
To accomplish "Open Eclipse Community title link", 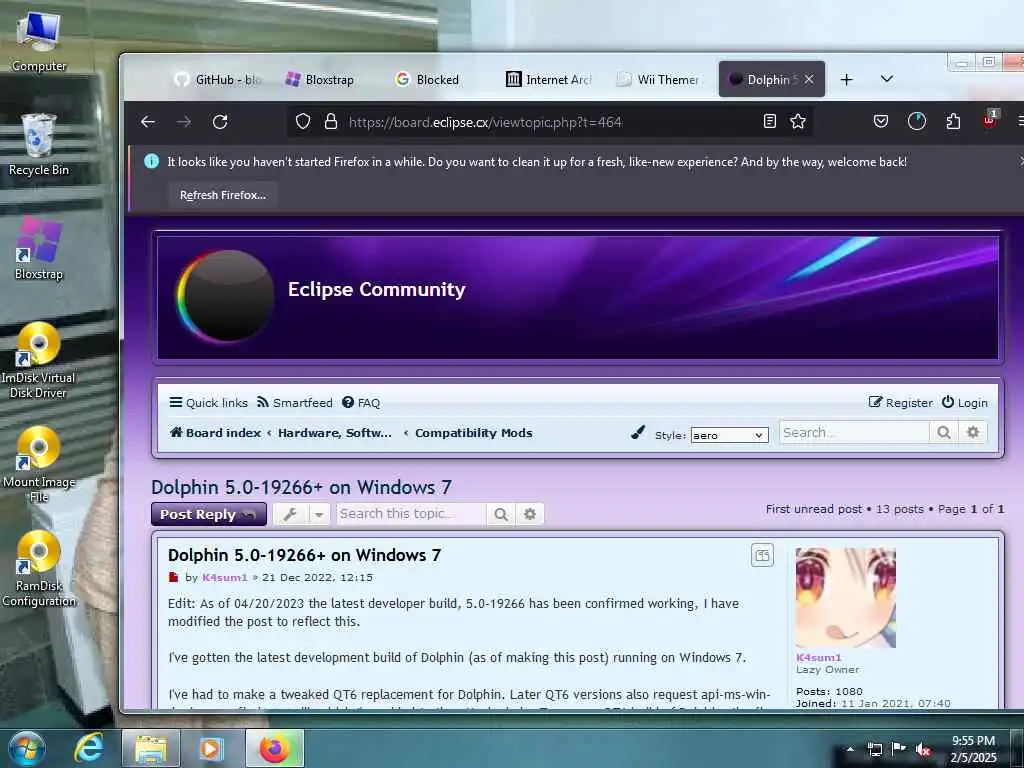I will tap(377, 289).
